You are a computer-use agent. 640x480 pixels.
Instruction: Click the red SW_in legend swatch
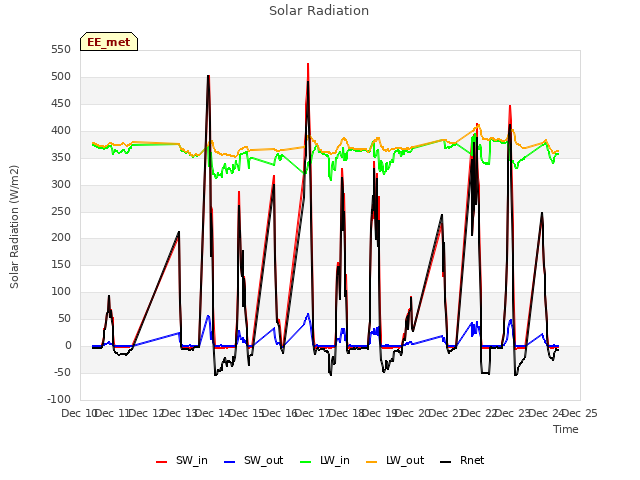[162, 462]
